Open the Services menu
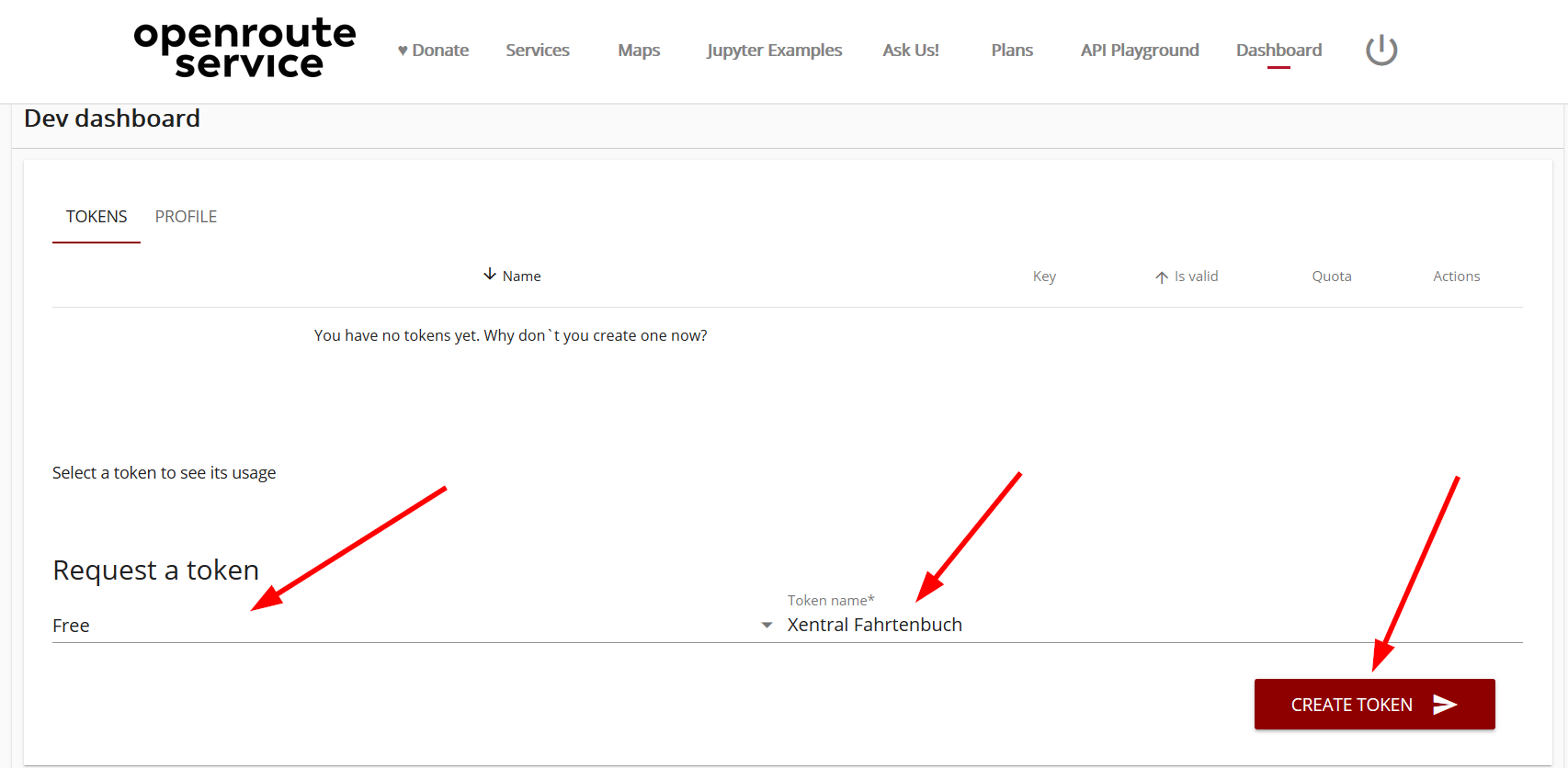Image resolution: width=1568 pixels, height=768 pixels. 538,51
